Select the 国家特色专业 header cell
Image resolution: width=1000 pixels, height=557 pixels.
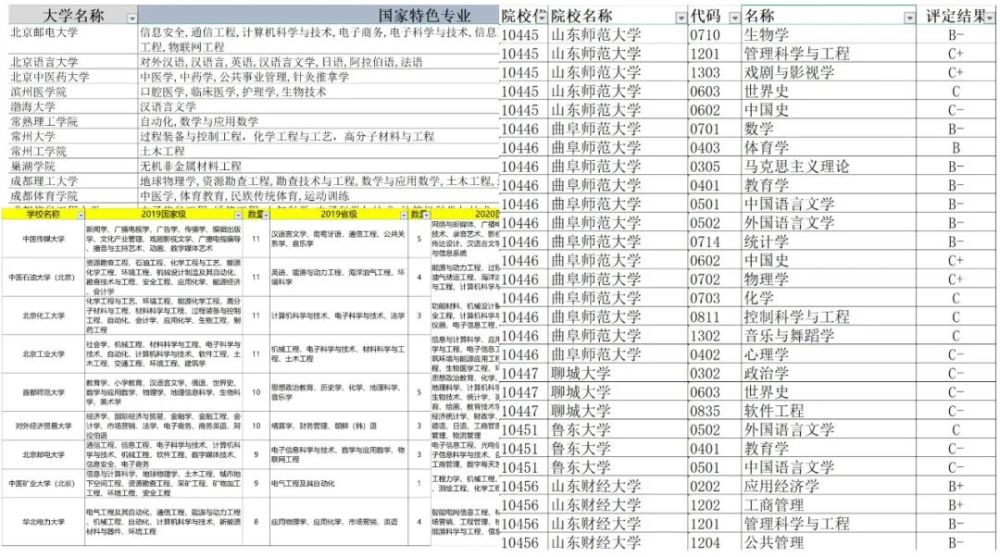point(319,15)
